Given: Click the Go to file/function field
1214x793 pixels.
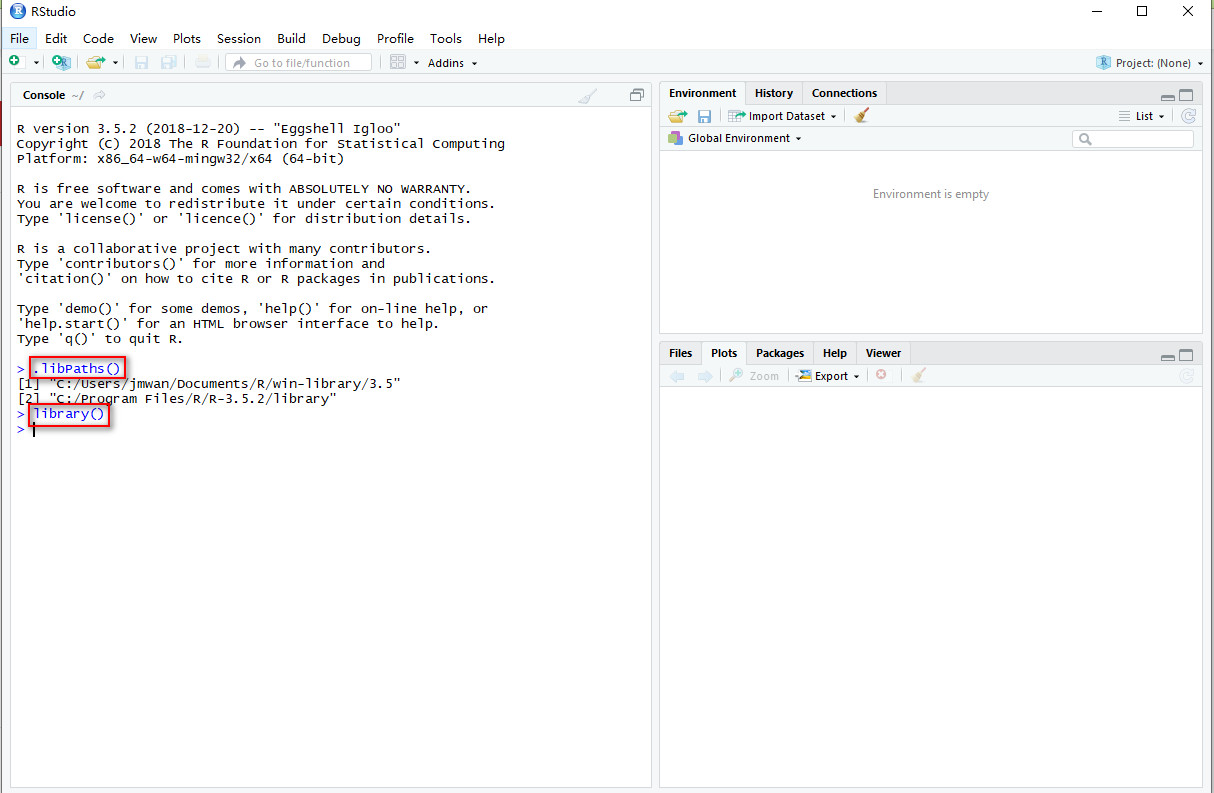Looking at the screenshot, I should pos(299,62).
